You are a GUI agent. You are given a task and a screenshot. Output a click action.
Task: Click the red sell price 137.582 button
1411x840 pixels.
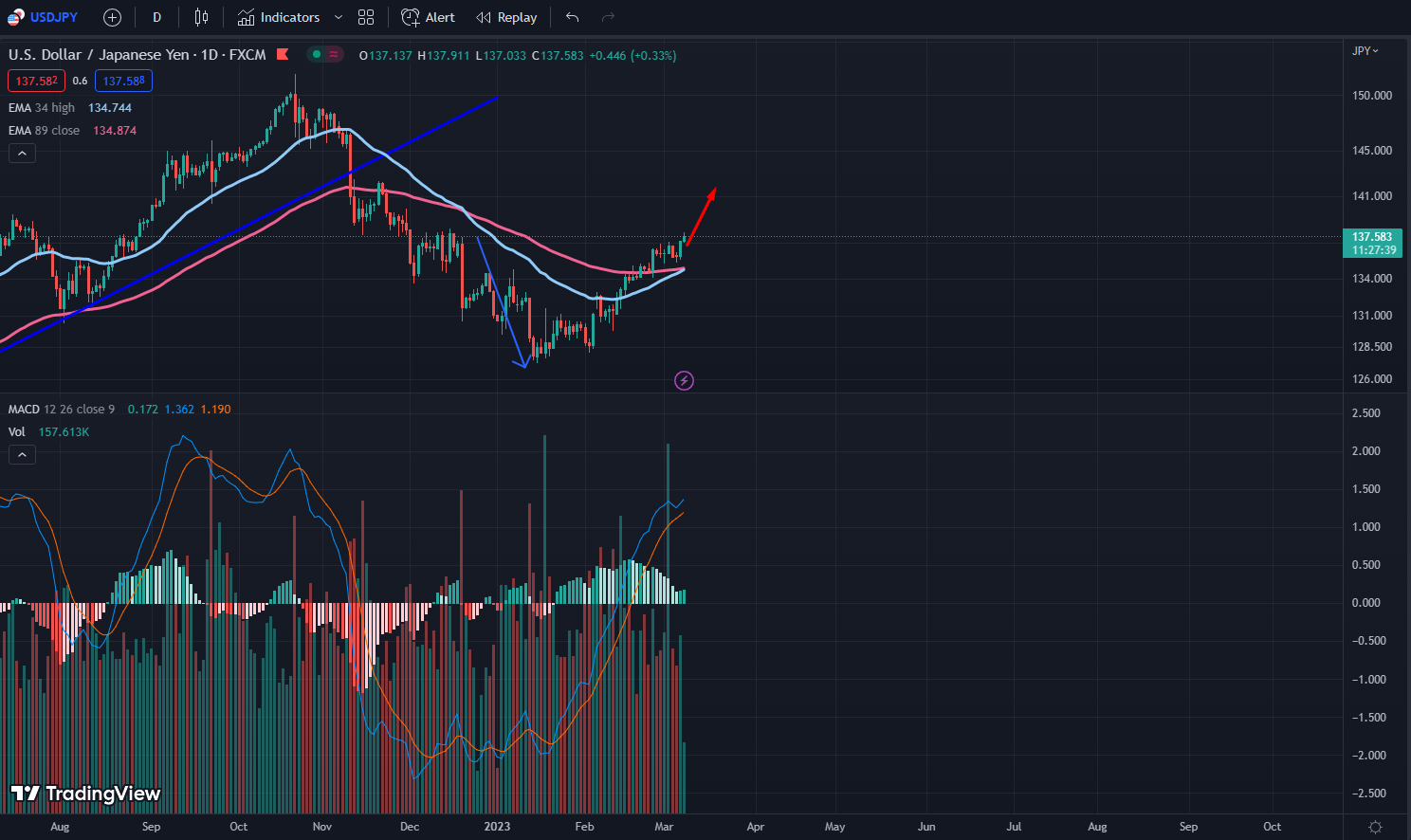point(35,81)
